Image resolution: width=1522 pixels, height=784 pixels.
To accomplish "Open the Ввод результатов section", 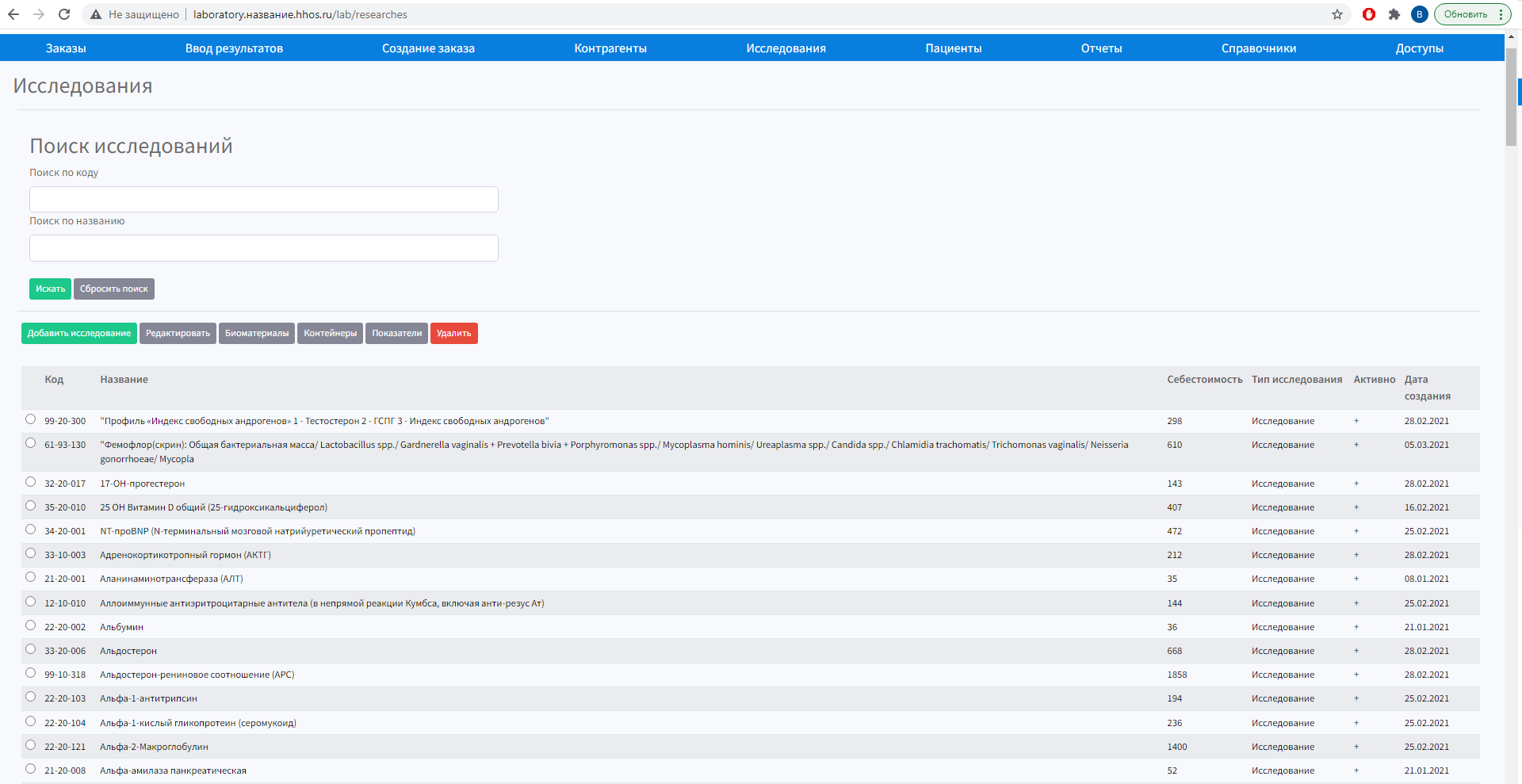I will (234, 48).
